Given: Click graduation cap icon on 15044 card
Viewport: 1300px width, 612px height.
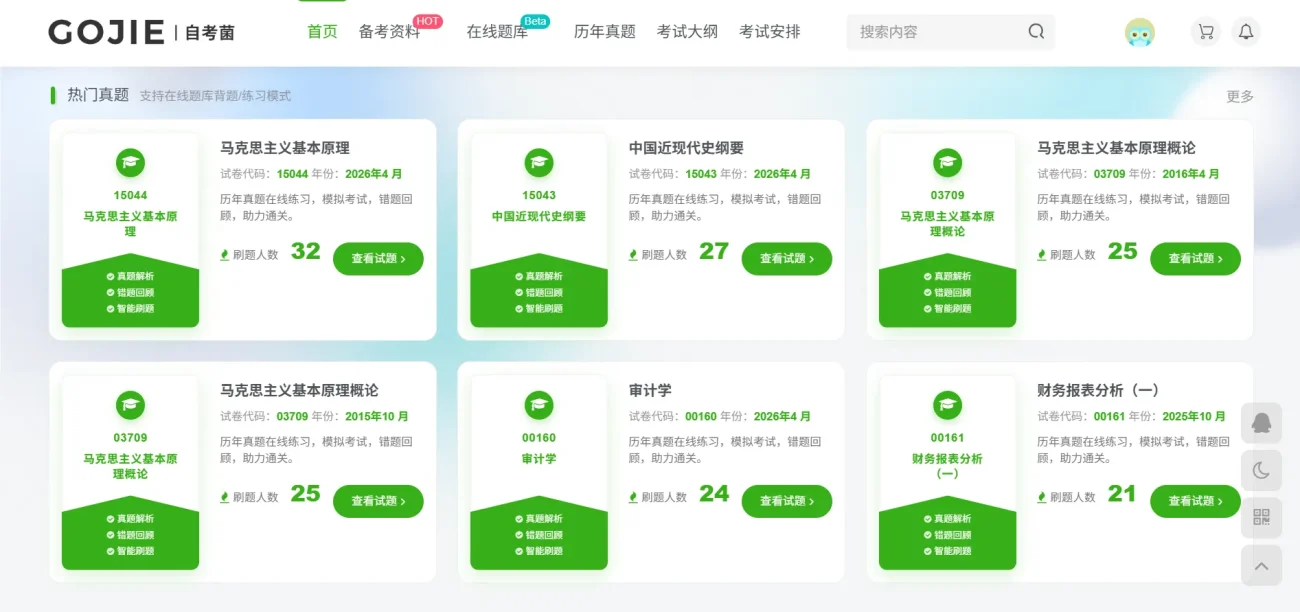Looking at the screenshot, I should click(130, 162).
